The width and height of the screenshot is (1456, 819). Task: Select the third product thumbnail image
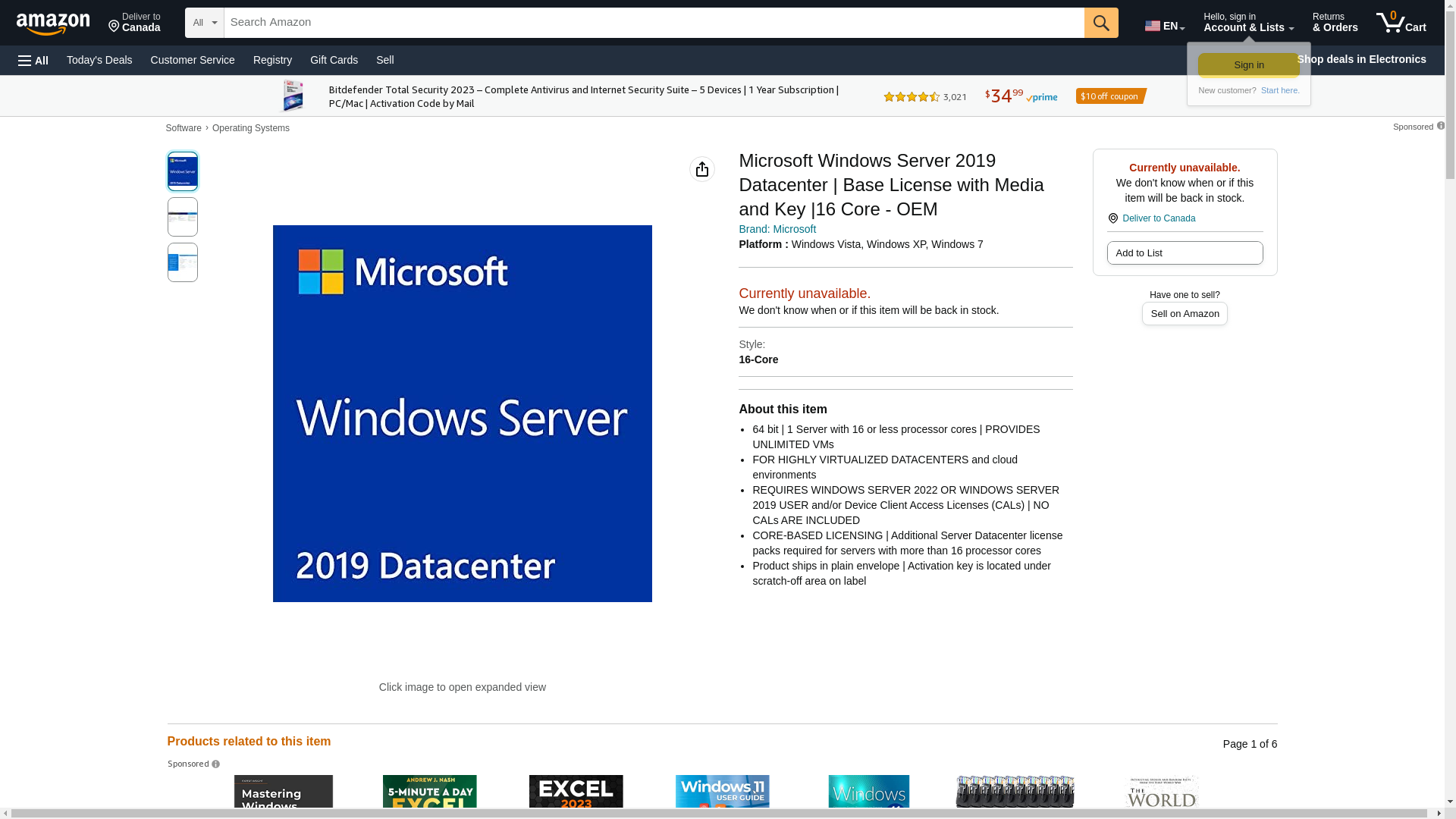(x=183, y=262)
